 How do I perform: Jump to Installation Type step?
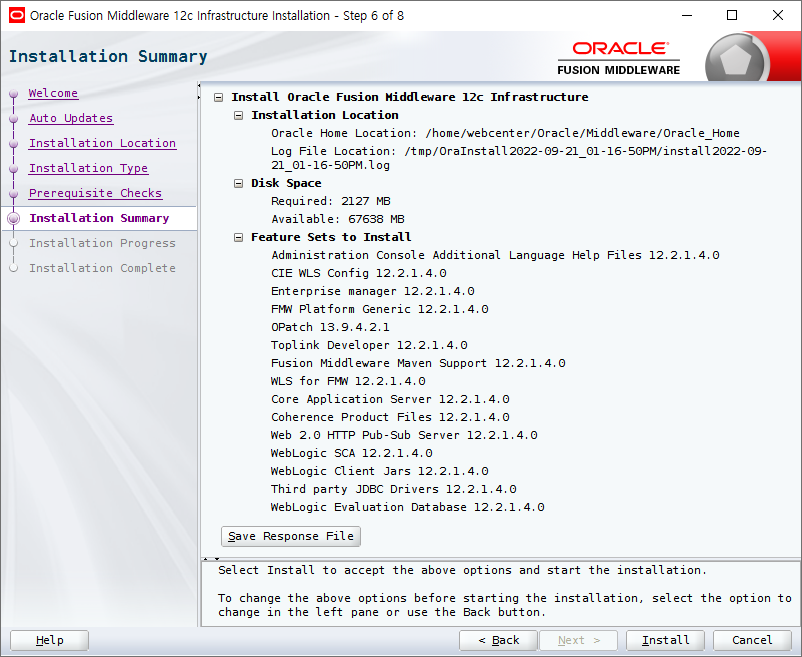[x=88, y=168]
